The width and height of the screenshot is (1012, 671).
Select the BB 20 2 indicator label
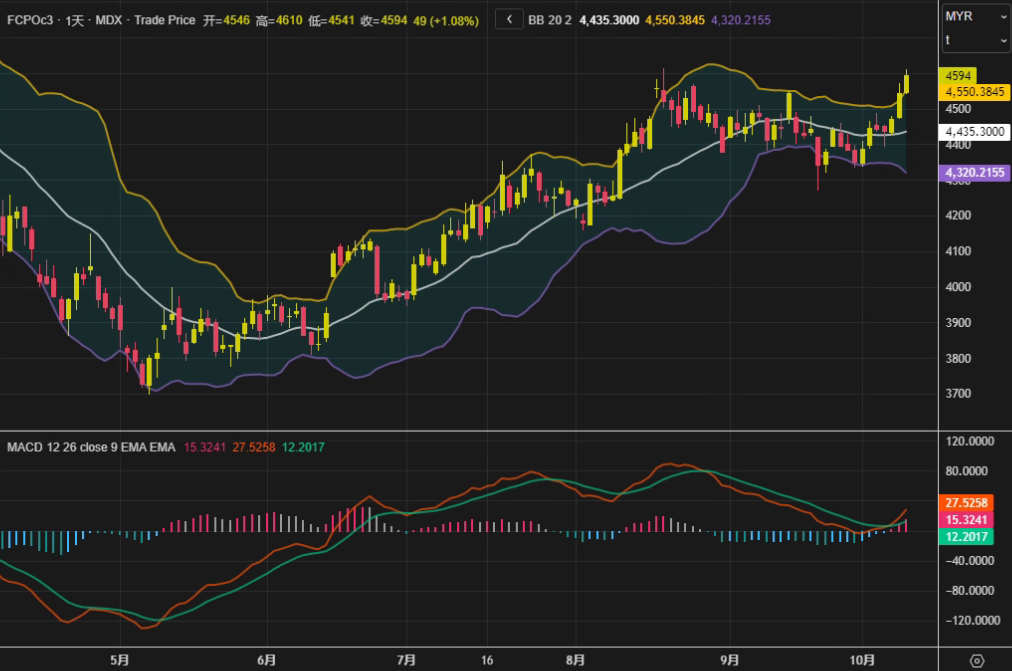coord(549,19)
